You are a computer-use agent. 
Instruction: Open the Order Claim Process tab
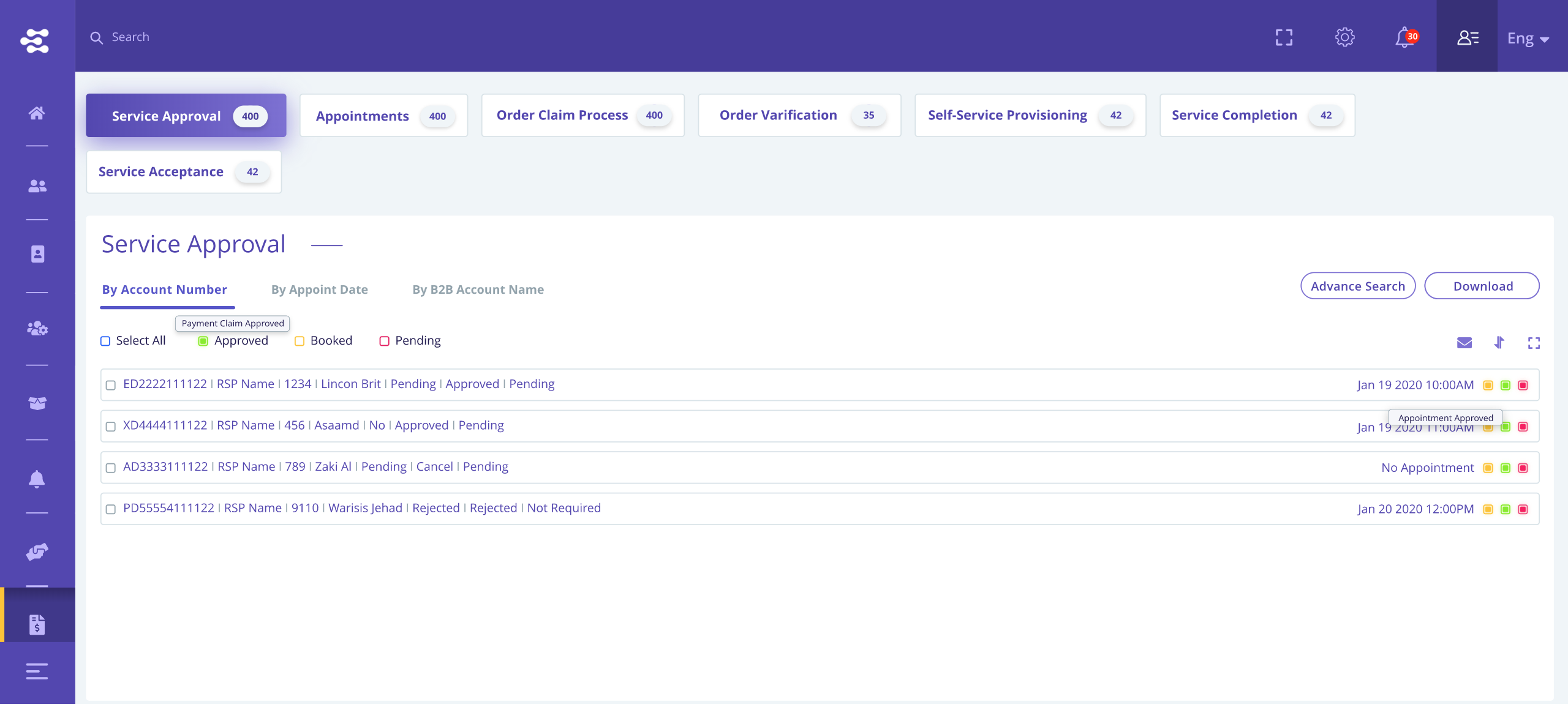[583, 116]
